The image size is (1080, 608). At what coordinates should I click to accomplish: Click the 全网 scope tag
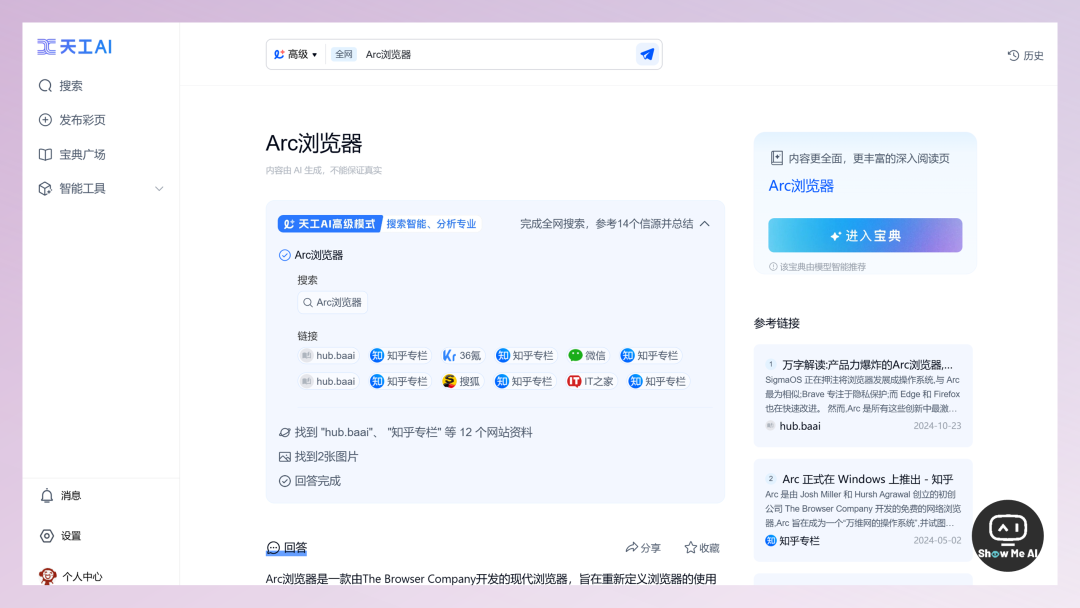point(344,54)
